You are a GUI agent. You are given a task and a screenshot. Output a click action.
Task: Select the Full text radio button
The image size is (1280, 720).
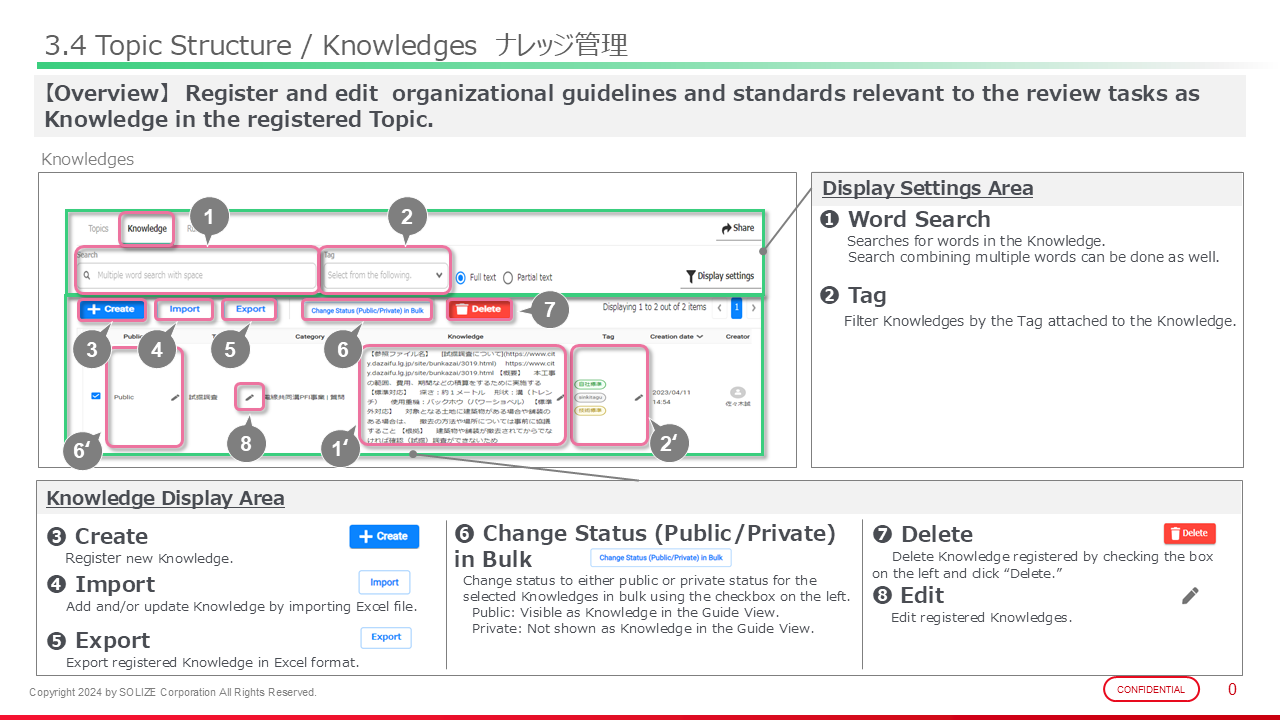[461, 277]
